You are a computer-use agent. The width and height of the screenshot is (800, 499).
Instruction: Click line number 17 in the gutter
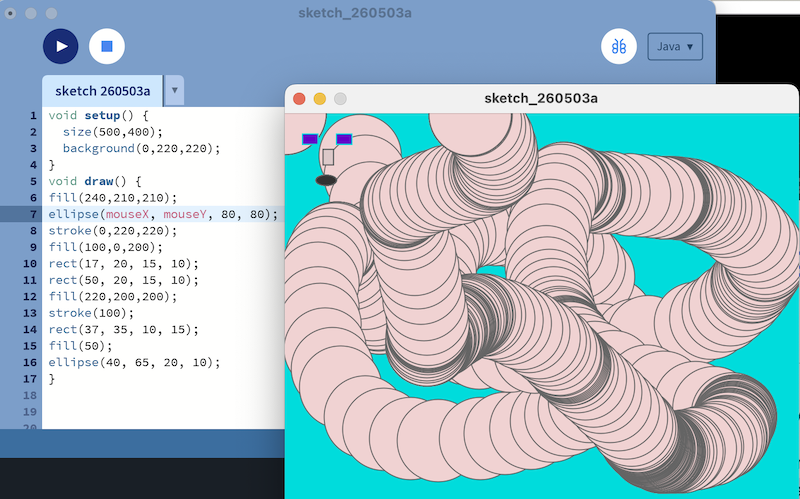(x=30, y=379)
